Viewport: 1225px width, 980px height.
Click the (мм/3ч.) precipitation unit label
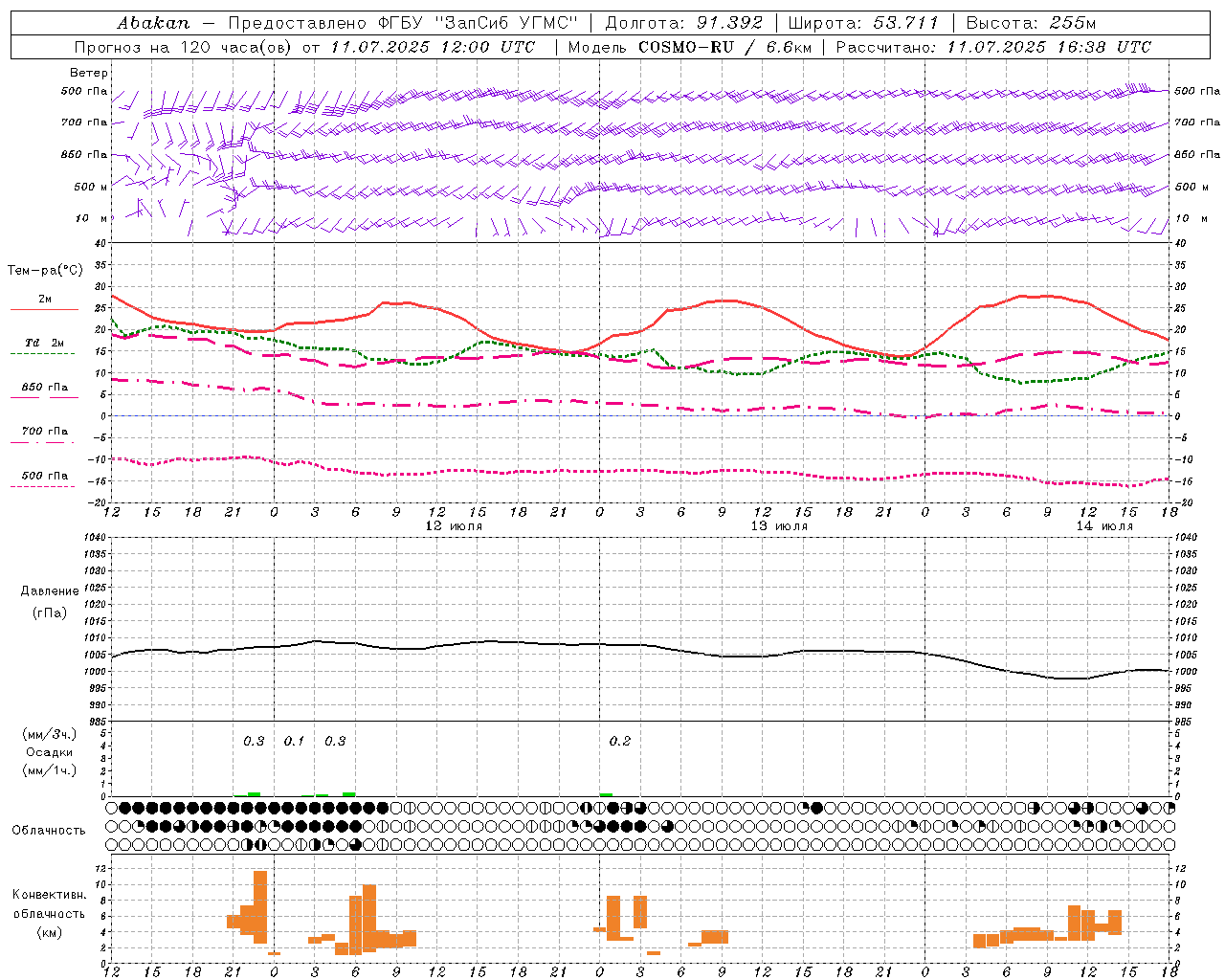pos(49,735)
